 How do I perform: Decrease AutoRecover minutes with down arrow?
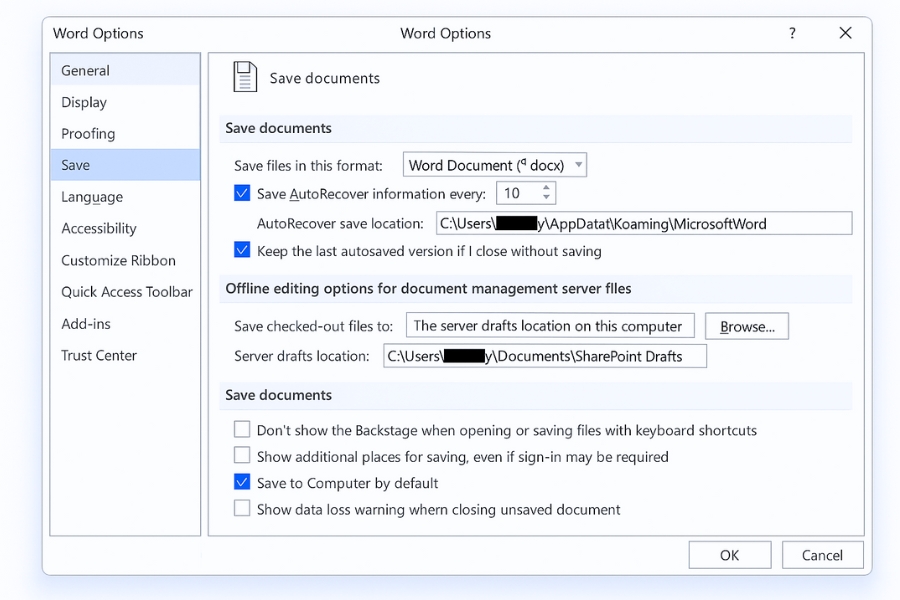click(x=546, y=198)
